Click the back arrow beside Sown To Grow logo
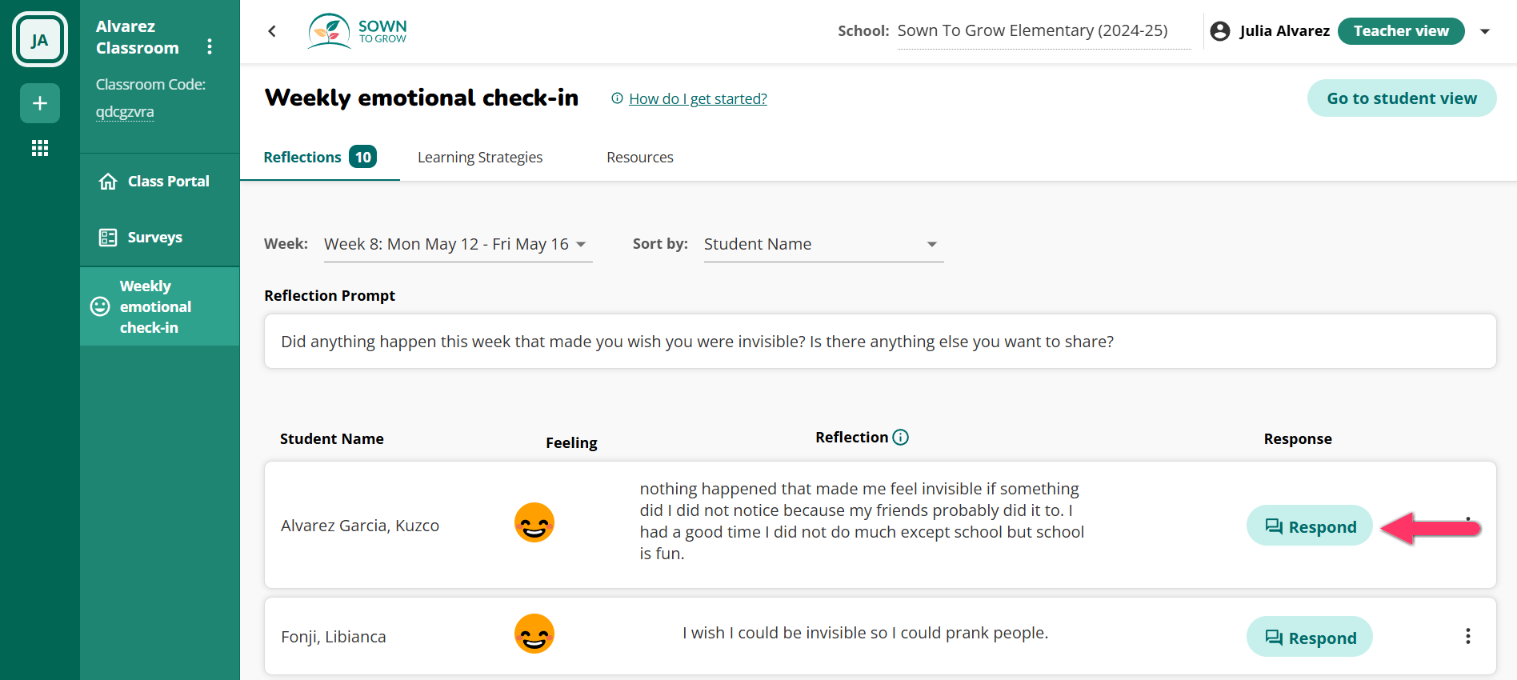Image resolution: width=1517 pixels, height=680 pixels. [x=272, y=31]
